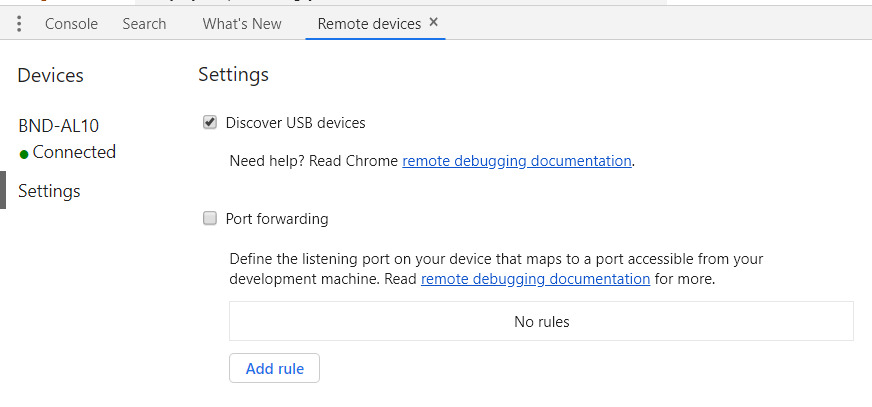Close the Remote devices tab
Image resolution: width=872 pixels, height=407 pixels.
point(434,22)
